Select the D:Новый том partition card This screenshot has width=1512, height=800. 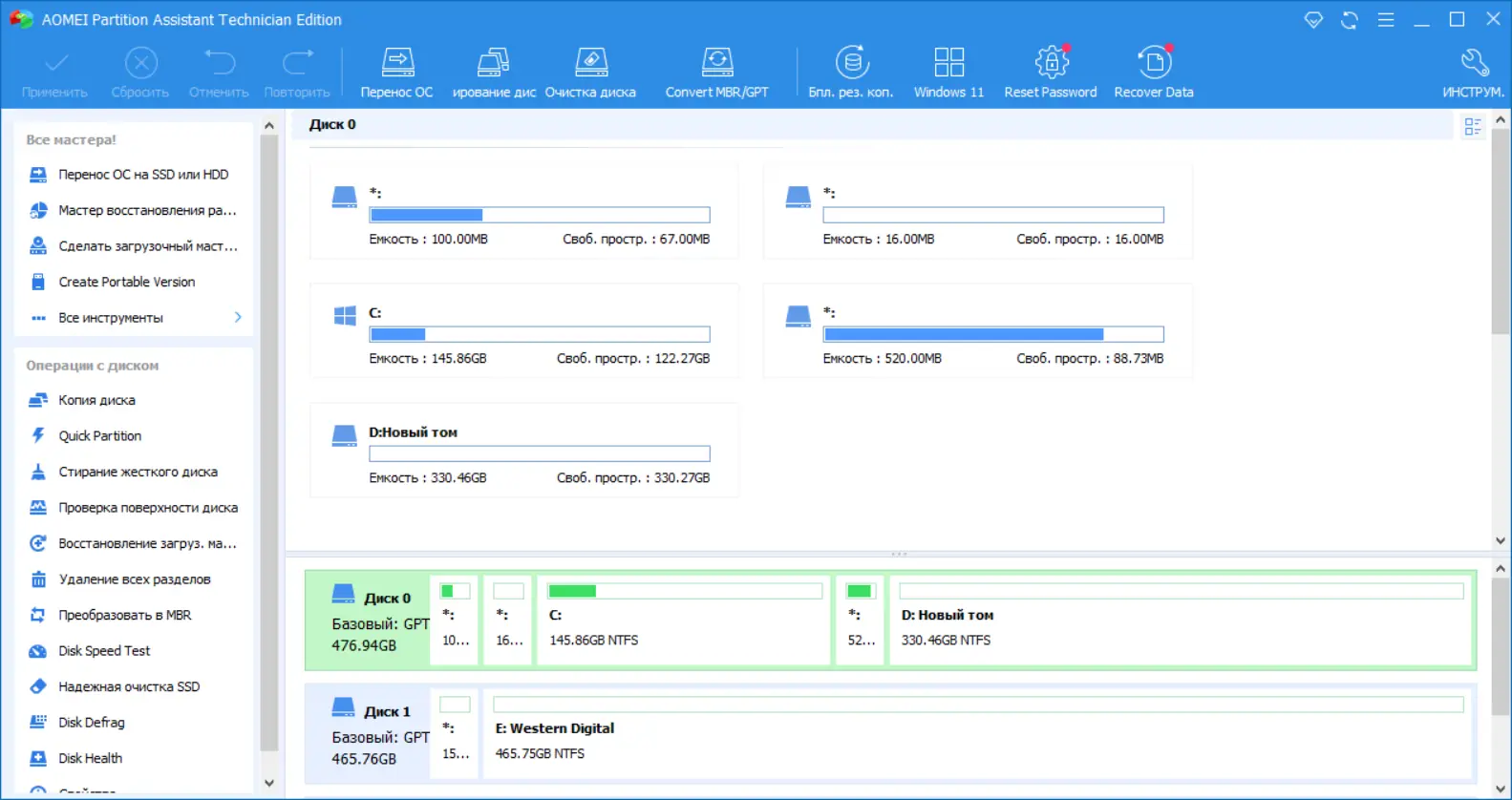coord(524,451)
